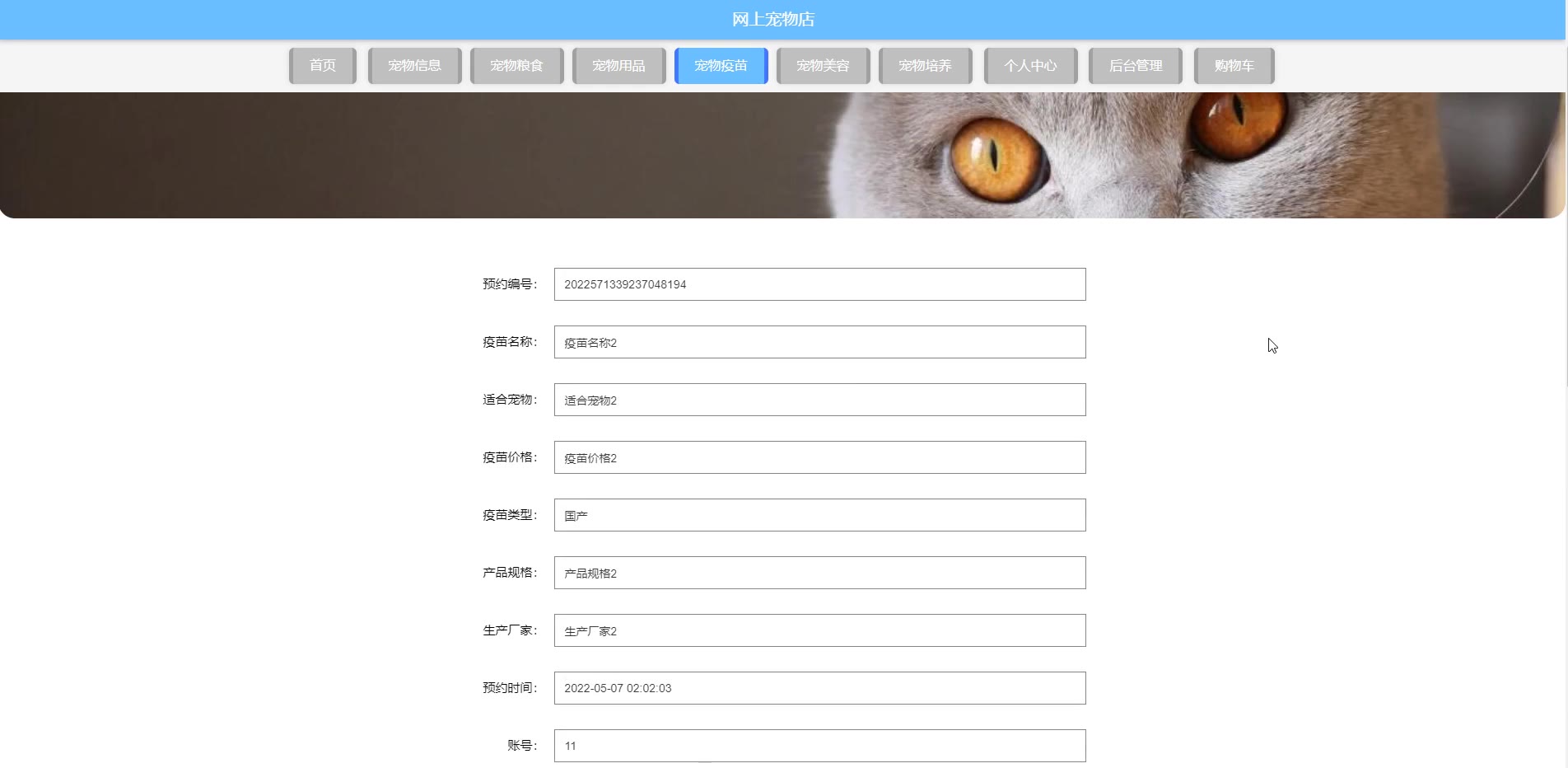Click the 网上宠物店 site title

point(773,19)
